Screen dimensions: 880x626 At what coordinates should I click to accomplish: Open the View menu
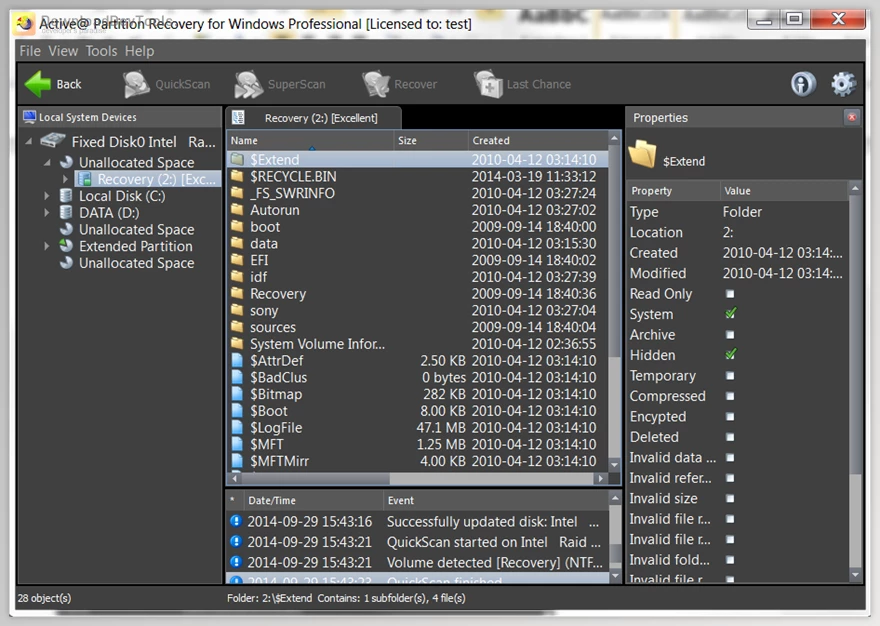pyautogui.click(x=63, y=51)
